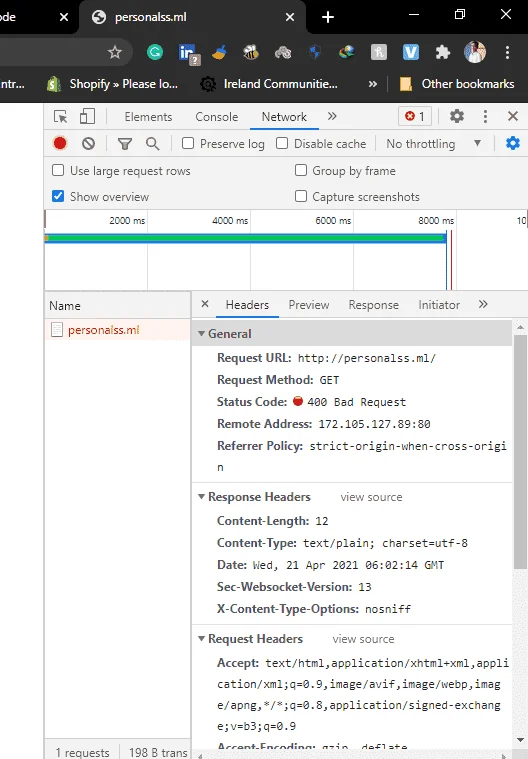The height and width of the screenshot is (759, 528).
Task: Click the gray cloud extension icon
Action: 283,52
